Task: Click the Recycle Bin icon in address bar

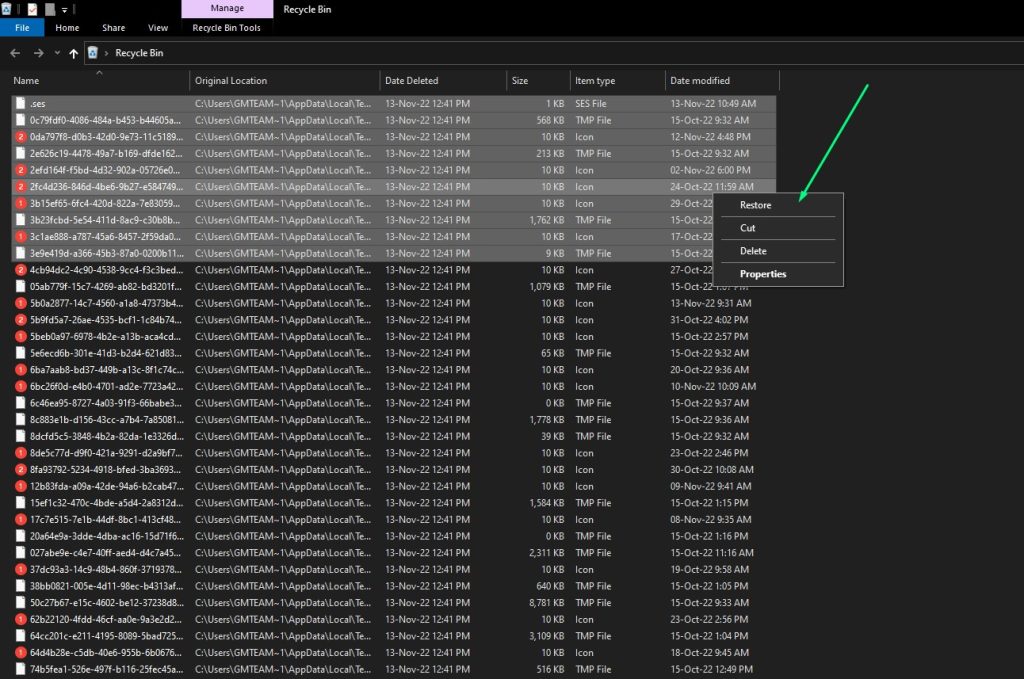Action: click(93, 53)
